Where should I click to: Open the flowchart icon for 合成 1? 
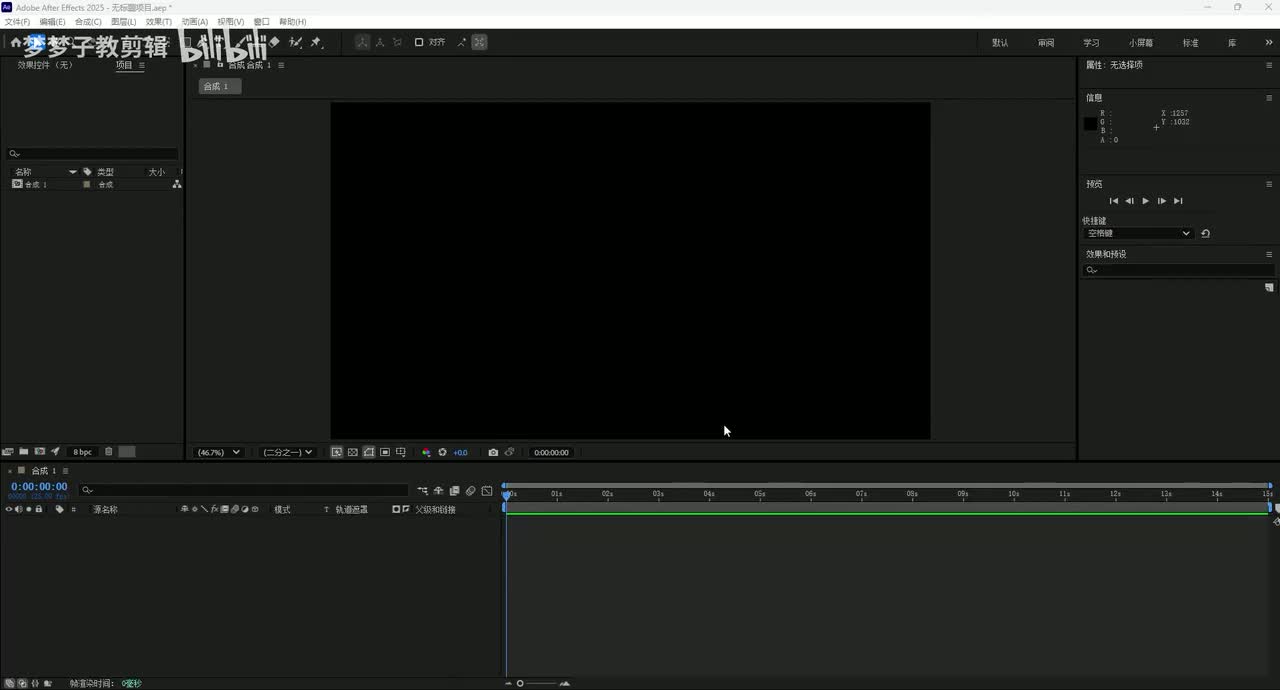coord(177,184)
